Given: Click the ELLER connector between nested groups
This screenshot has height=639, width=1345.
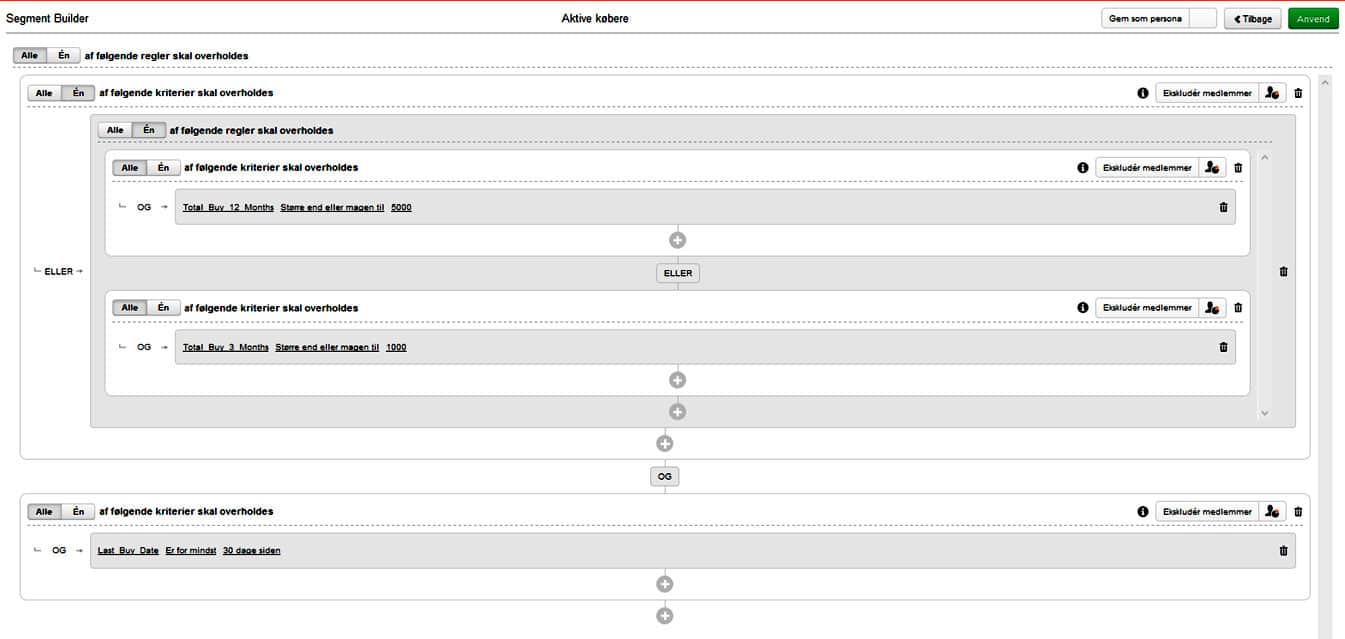Looking at the screenshot, I should (x=677, y=273).
